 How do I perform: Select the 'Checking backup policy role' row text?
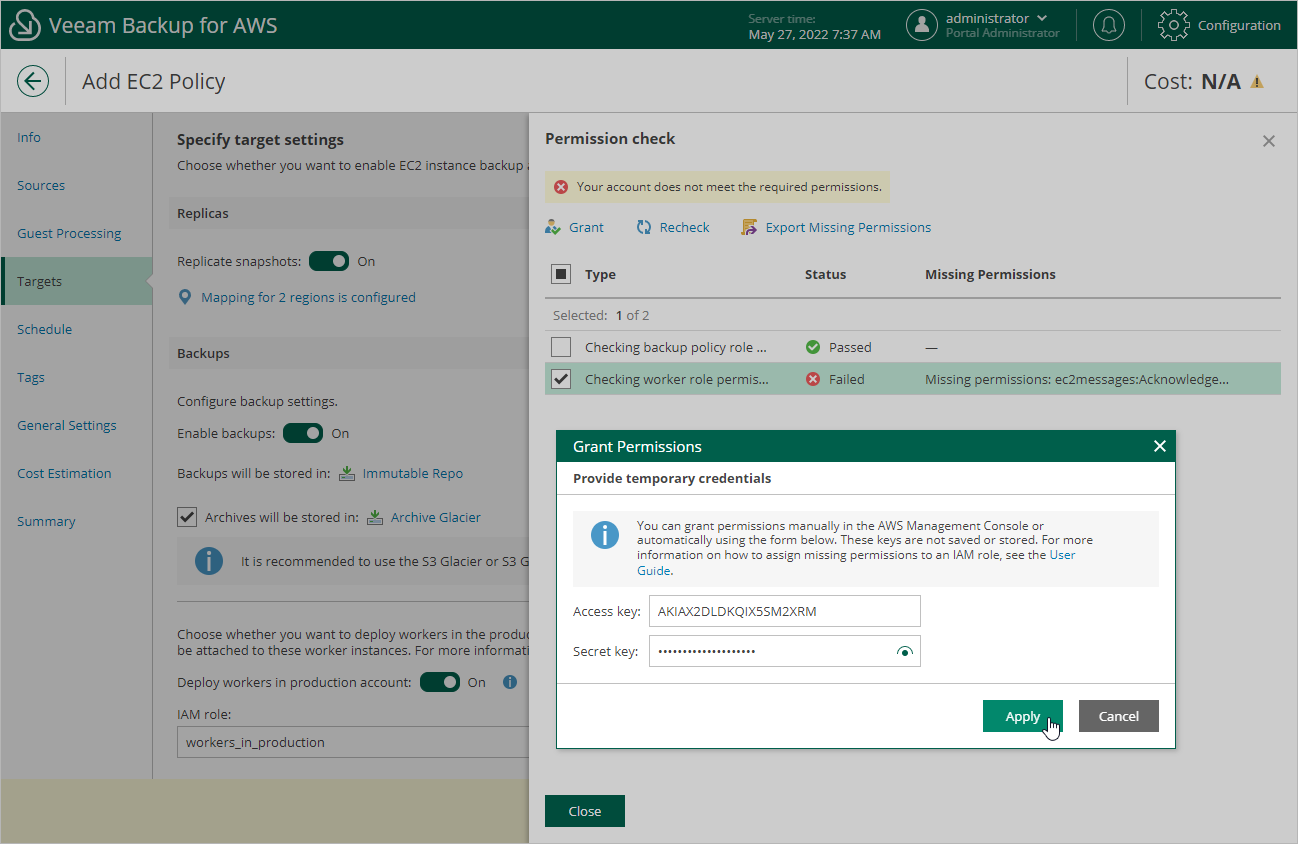[676, 347]
